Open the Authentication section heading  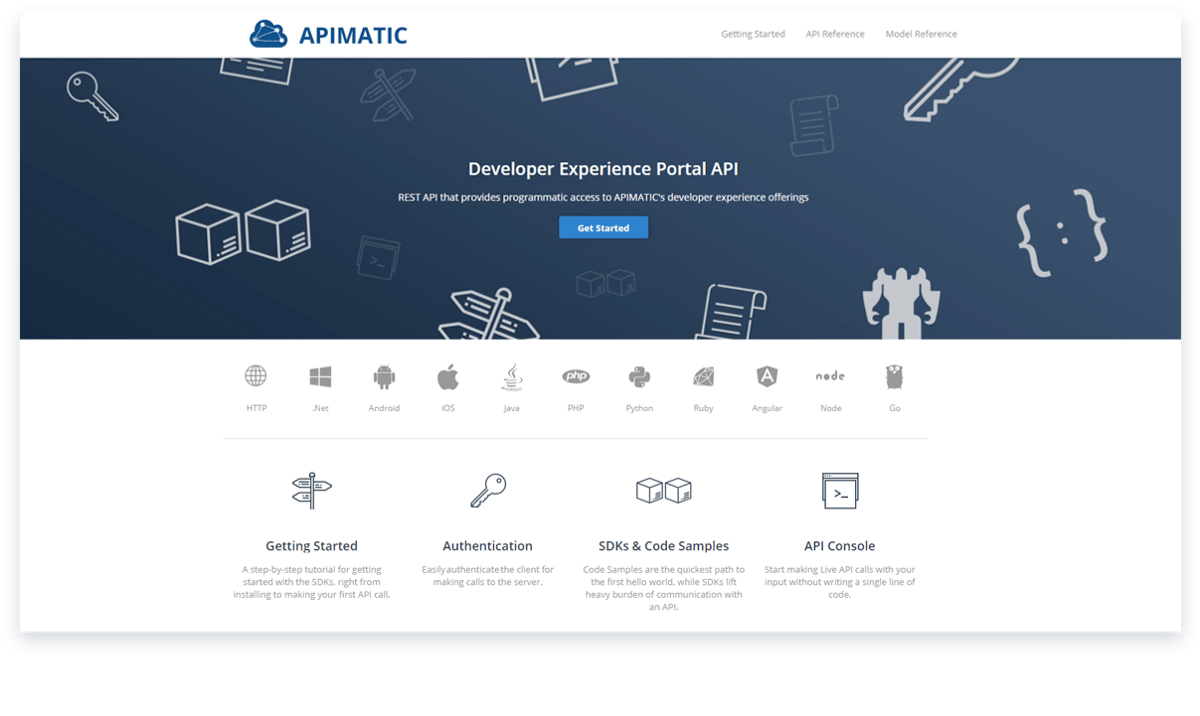[488, 546]
